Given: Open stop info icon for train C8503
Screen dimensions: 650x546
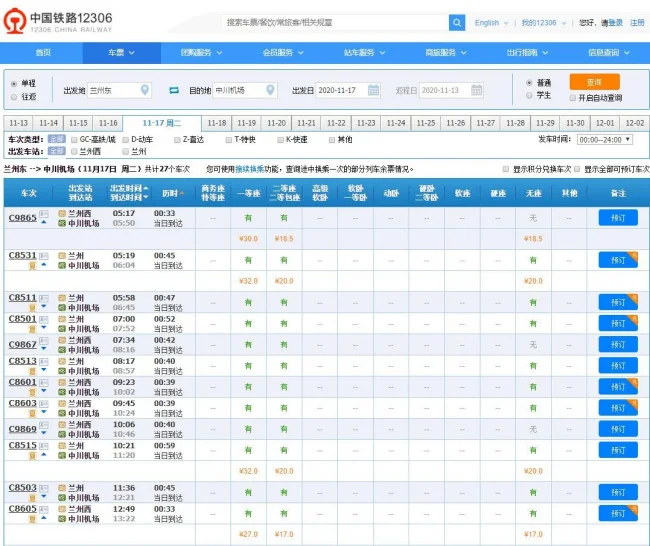Looking at the screenshot, I should point(44,489).
